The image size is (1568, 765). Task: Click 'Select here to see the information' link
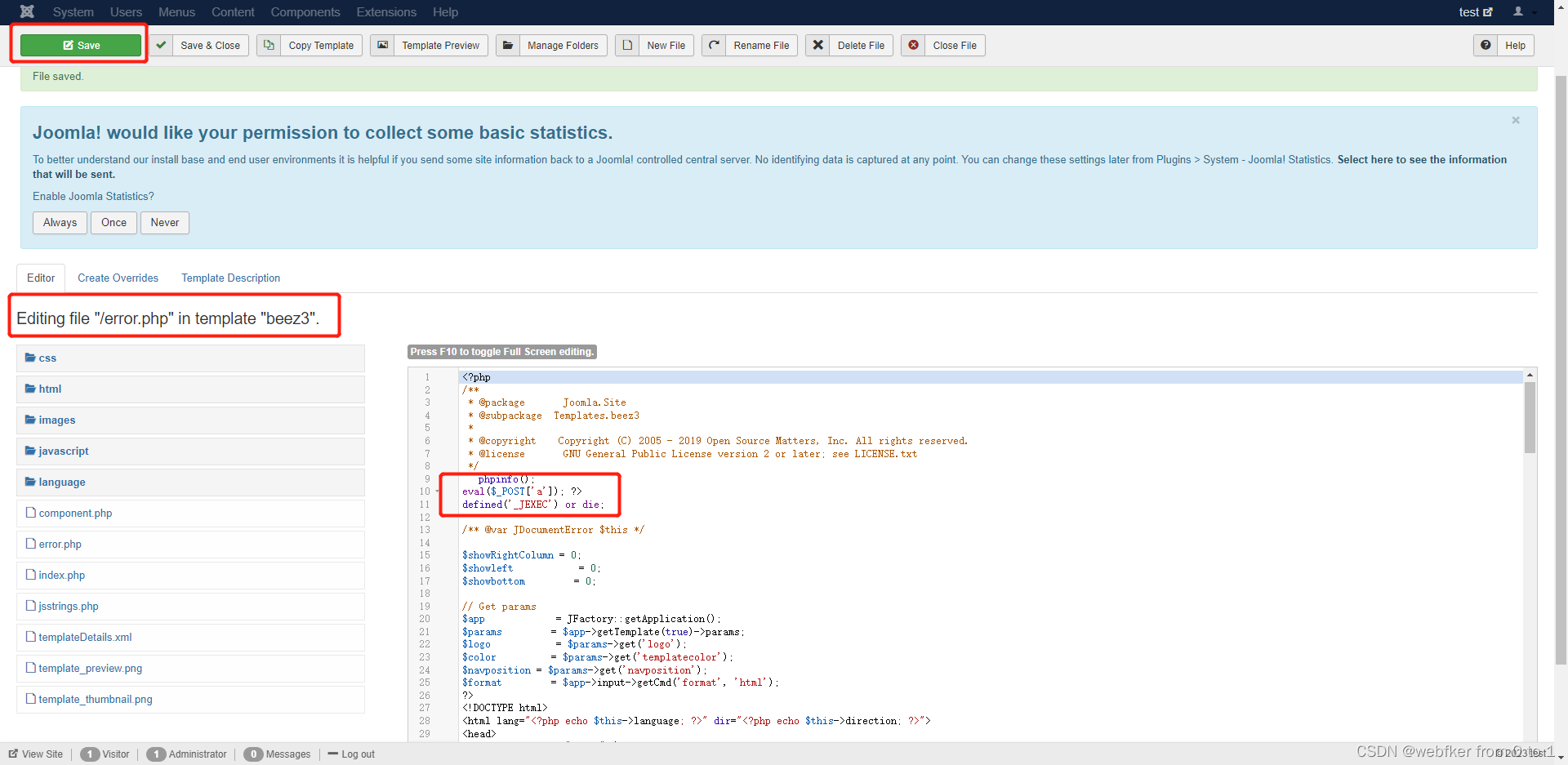tap(1422, 160)
